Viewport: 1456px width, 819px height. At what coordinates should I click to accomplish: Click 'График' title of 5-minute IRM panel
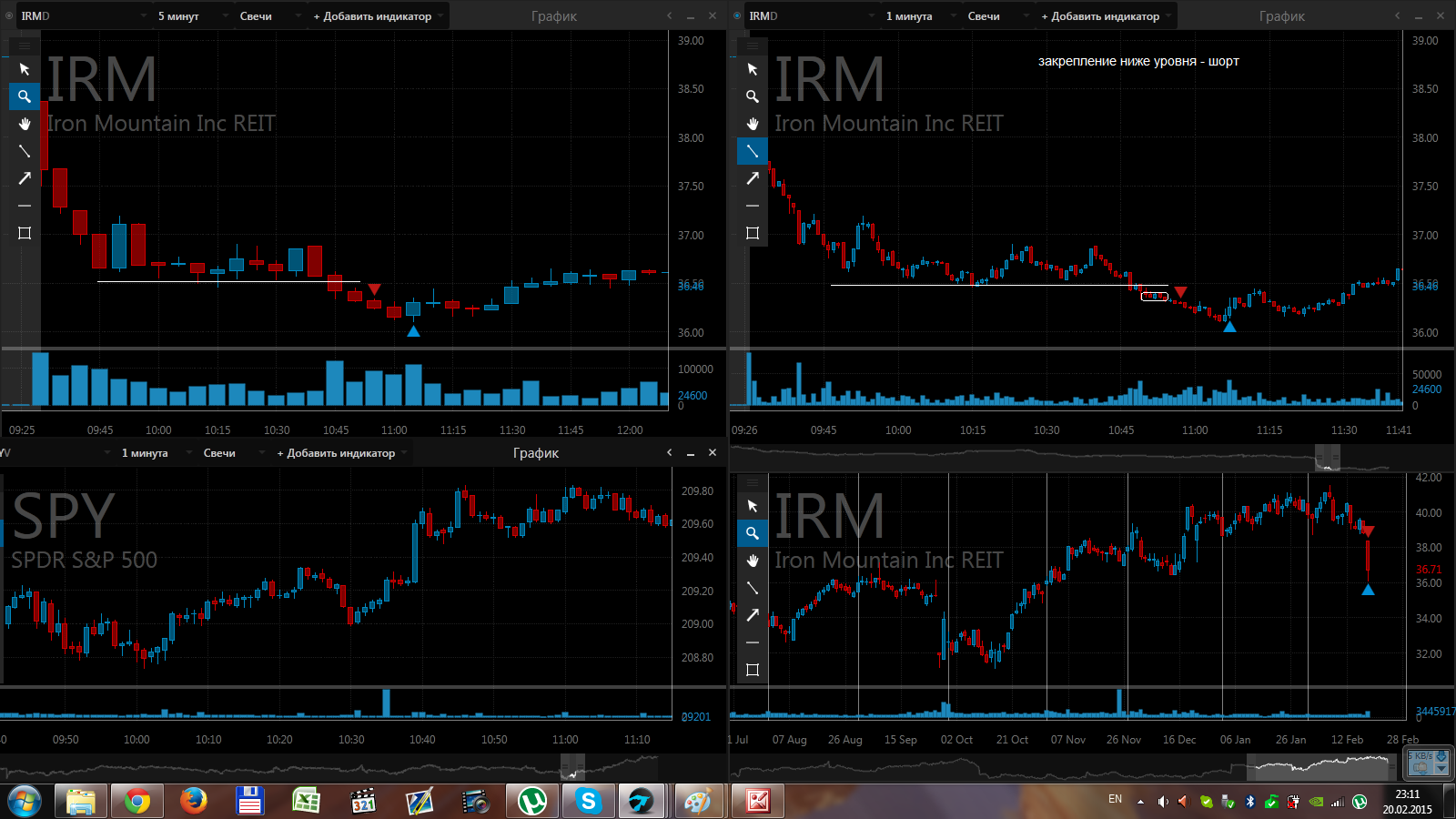click(554, 15)
